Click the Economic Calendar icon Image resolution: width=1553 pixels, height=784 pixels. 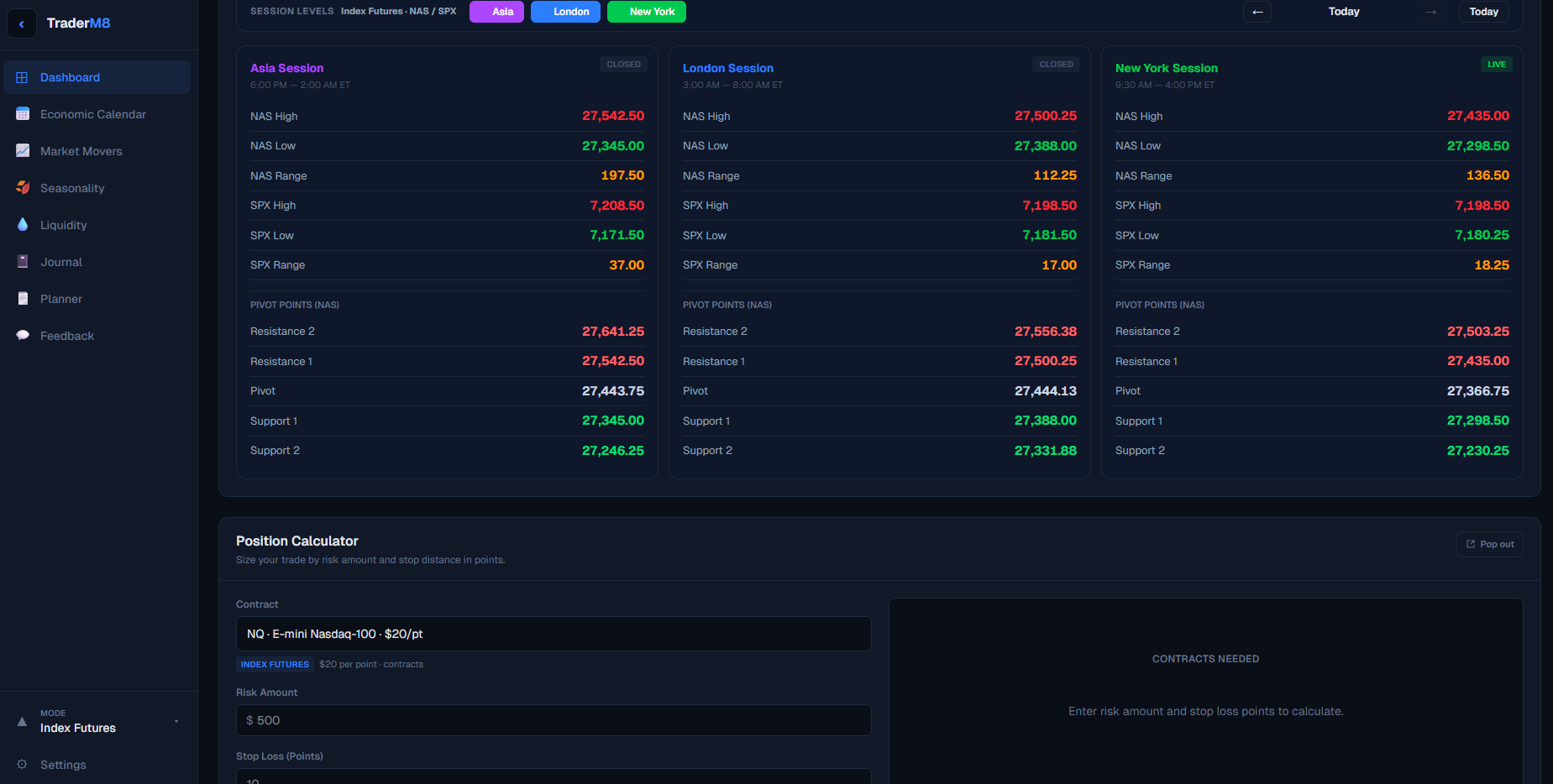tap(23, 114)
